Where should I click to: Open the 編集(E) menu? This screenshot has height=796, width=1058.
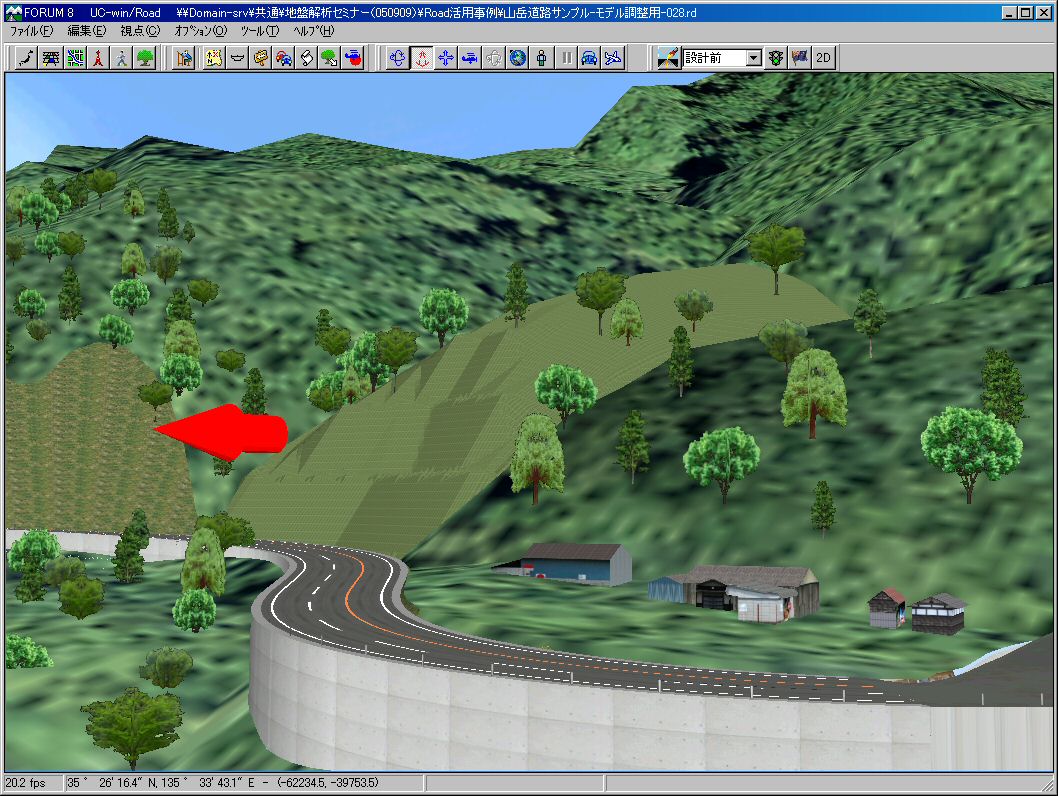point(87,31)
